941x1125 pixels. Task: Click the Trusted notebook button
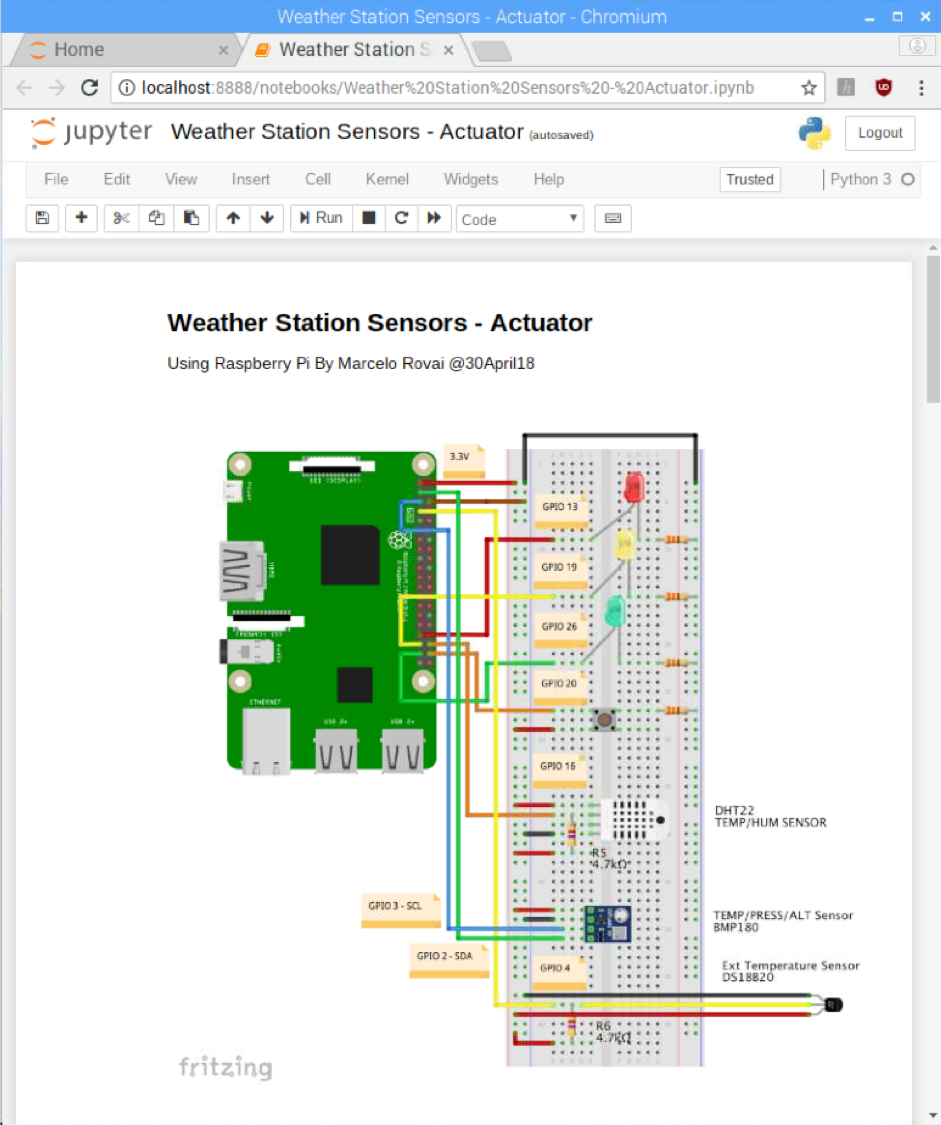click(750, 179)
